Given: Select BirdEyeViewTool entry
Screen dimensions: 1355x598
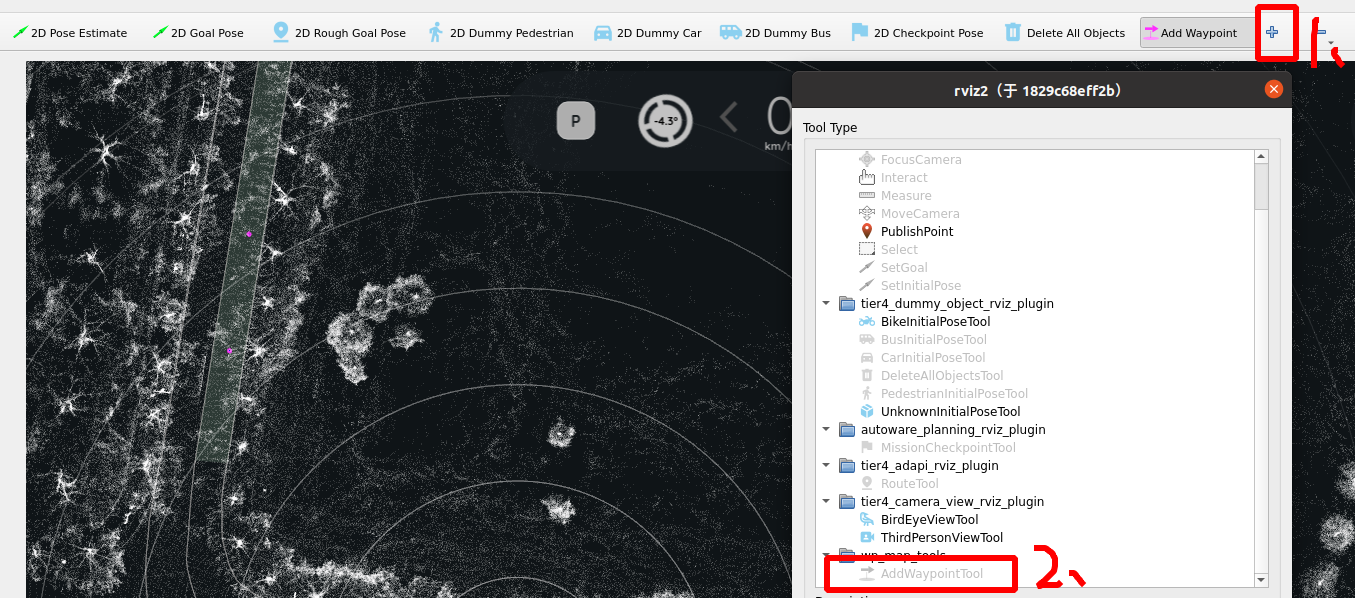Looking at the screenshot, I should tap(919, 520).
